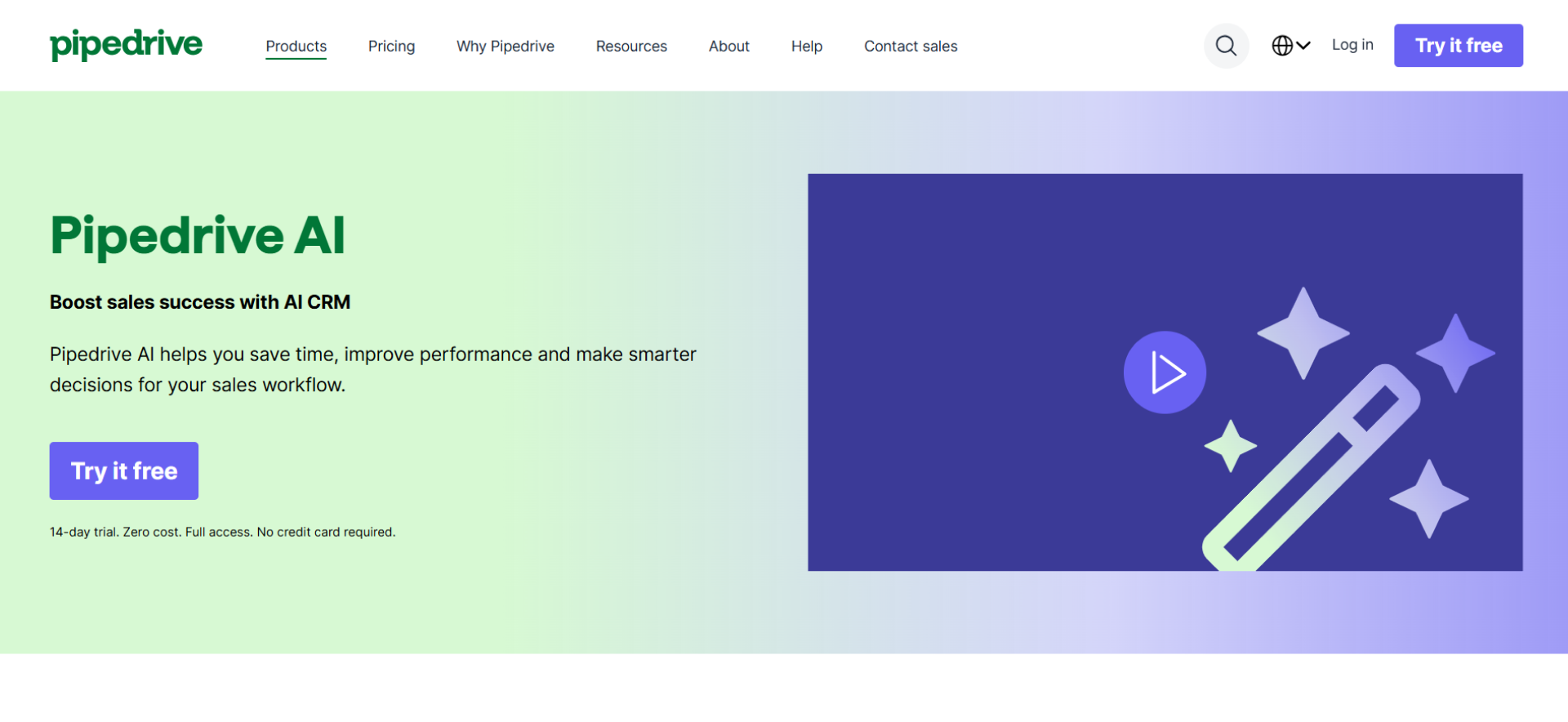Open the Products menu

[x=296, y=47]
